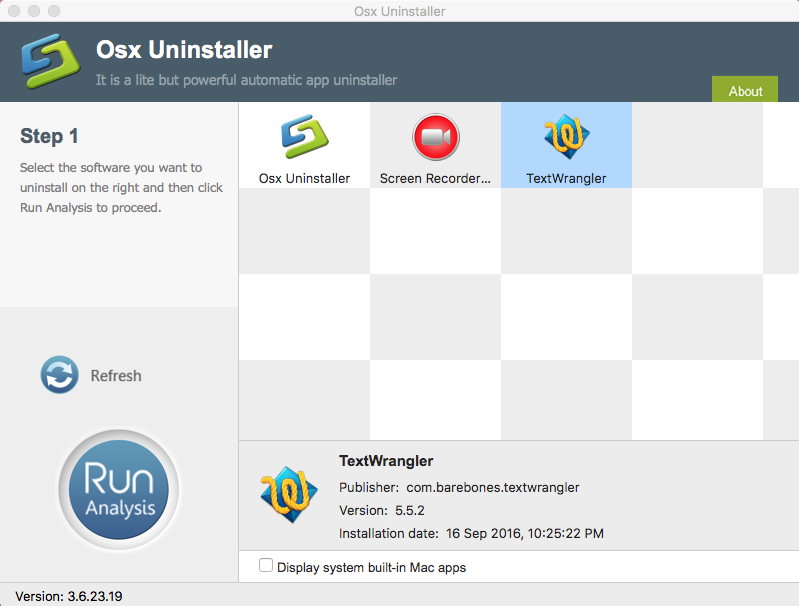Open the About page
The image size is (799, 606).
(745, 90)
